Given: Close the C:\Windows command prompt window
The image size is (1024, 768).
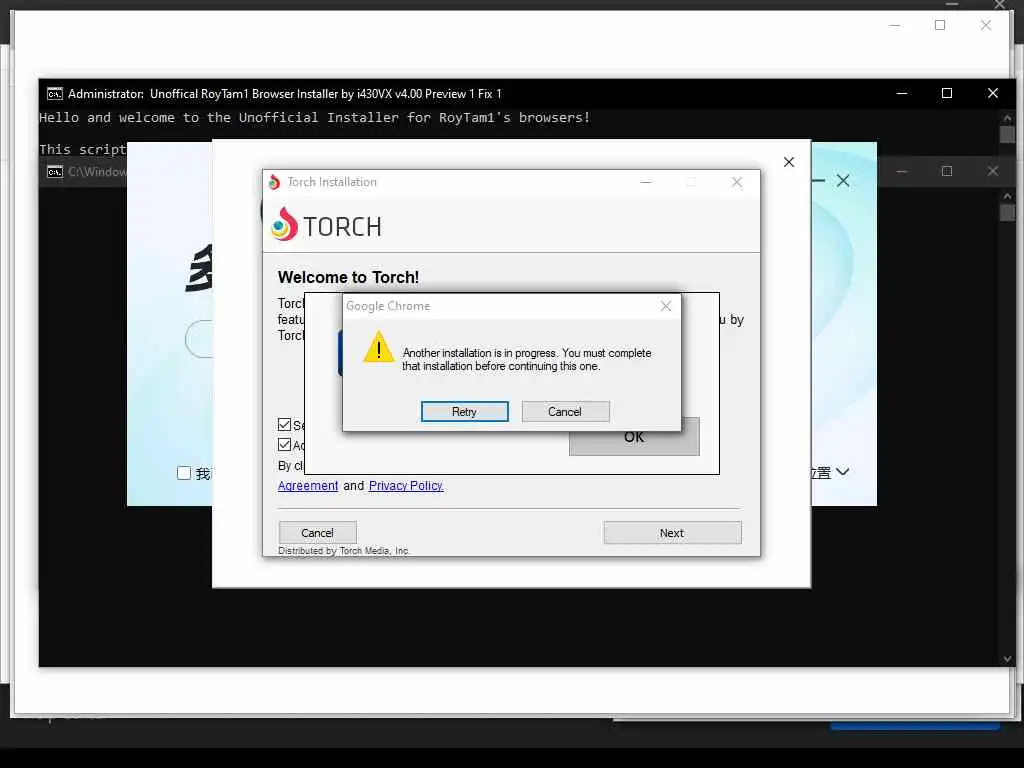Looking at the screenshot, I should coord(993,171).
